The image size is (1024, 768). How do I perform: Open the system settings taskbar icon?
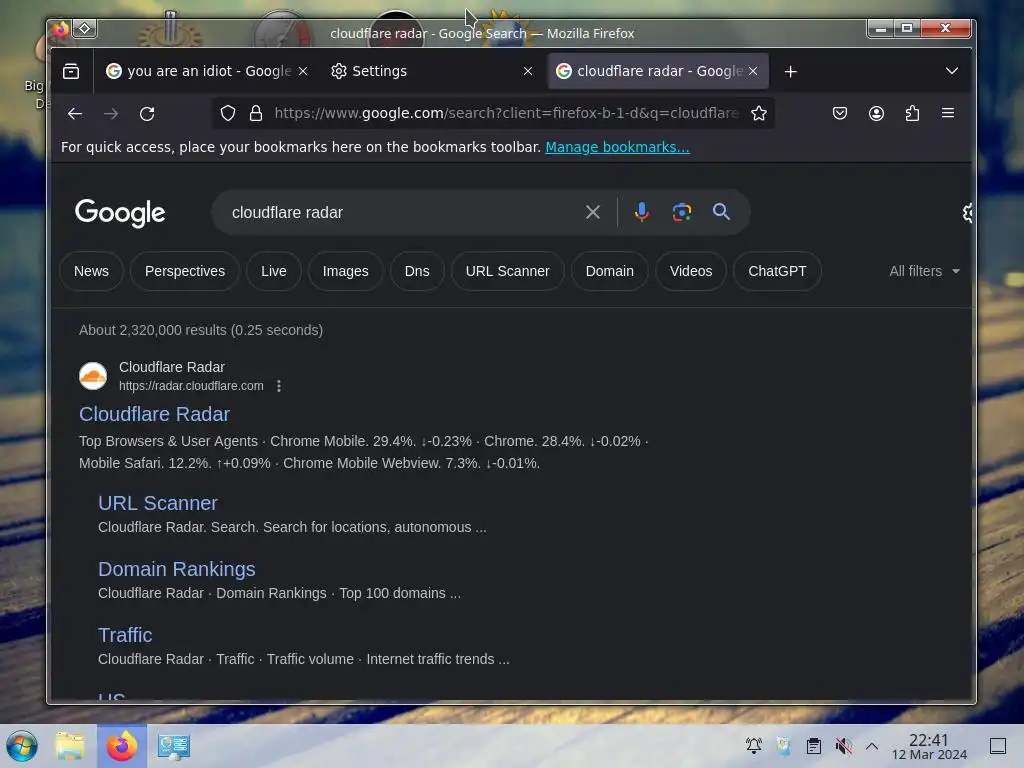click(x=174, y=746)
